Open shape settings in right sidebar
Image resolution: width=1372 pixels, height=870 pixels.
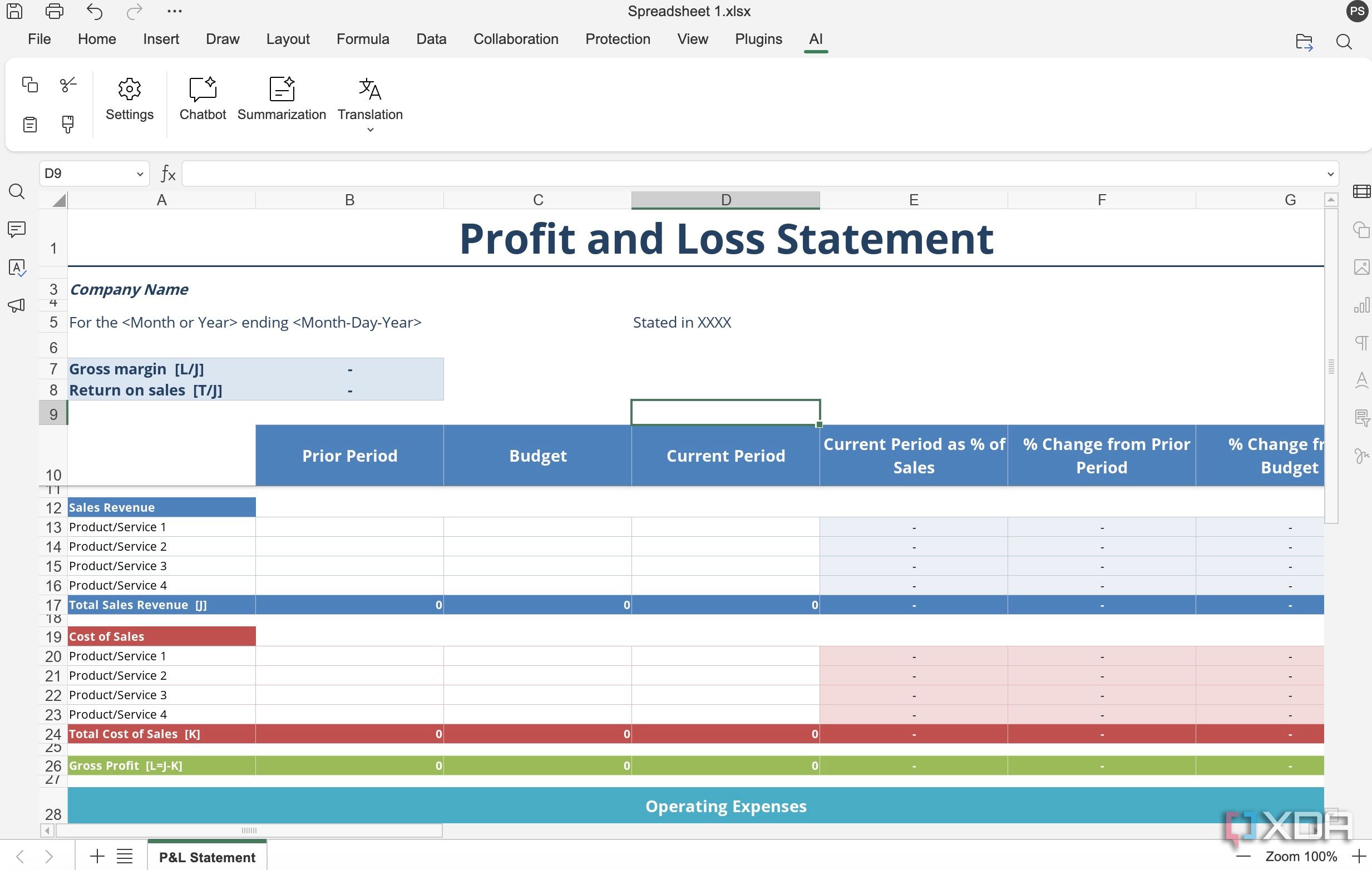point(1361,230)
